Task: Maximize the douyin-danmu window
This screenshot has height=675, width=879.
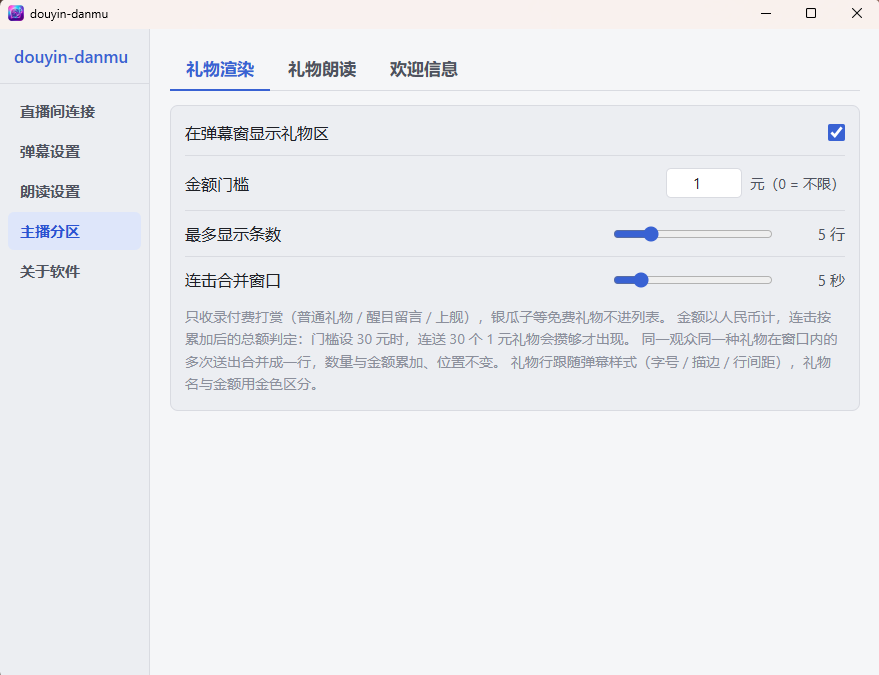Action: coord(811,13)
